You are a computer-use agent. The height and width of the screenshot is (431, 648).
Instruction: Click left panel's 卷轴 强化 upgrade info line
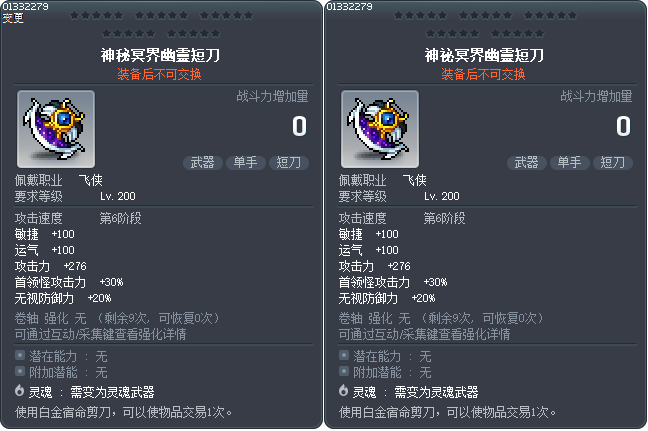coord(118,318)
